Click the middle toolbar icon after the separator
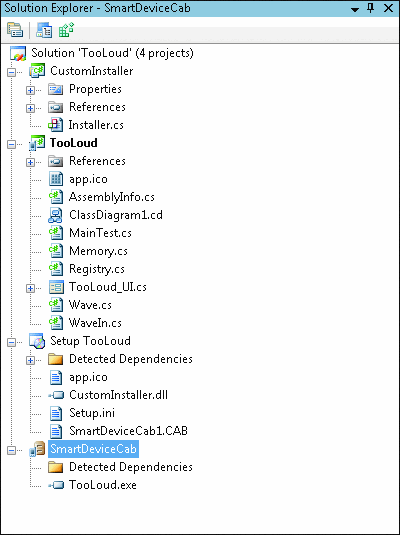The image size is (400, 535). tap(44, 30)
